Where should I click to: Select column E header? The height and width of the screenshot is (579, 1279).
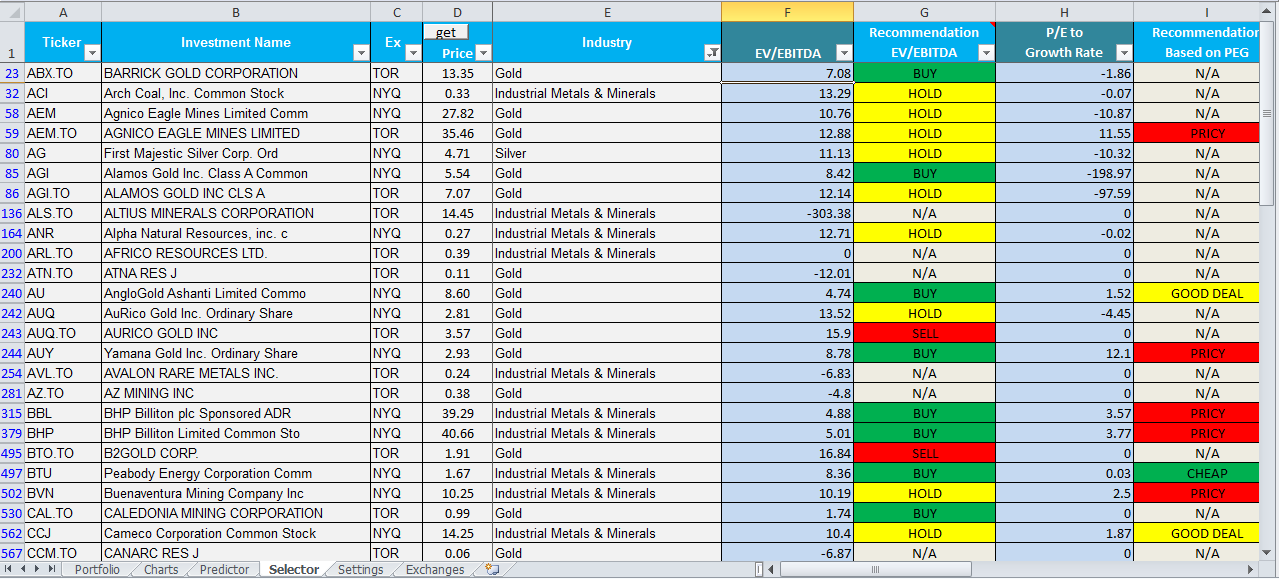coord(607,12)
